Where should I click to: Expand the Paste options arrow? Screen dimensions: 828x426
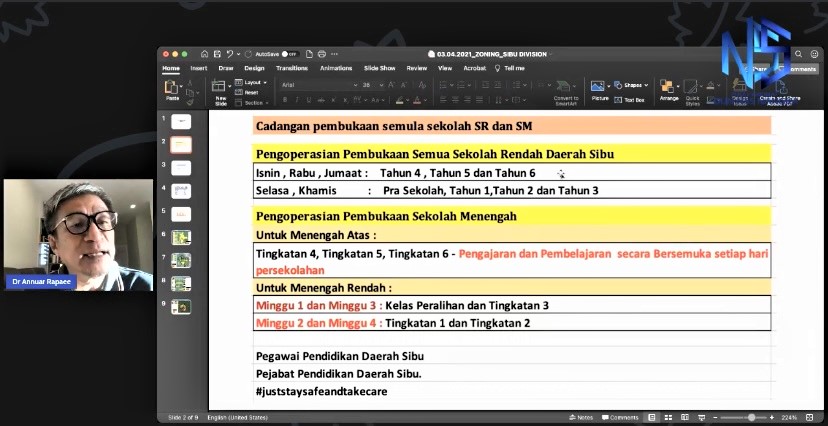click(x=181, y=86)
